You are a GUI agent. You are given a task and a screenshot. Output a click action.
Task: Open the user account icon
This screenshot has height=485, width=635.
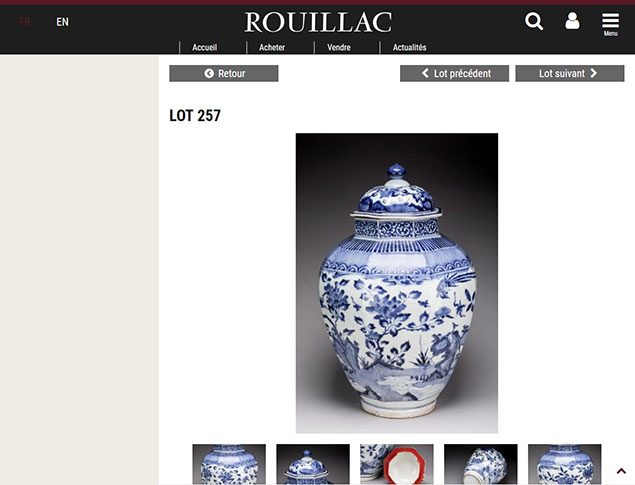pyautogui.click(x=572, y=21)
